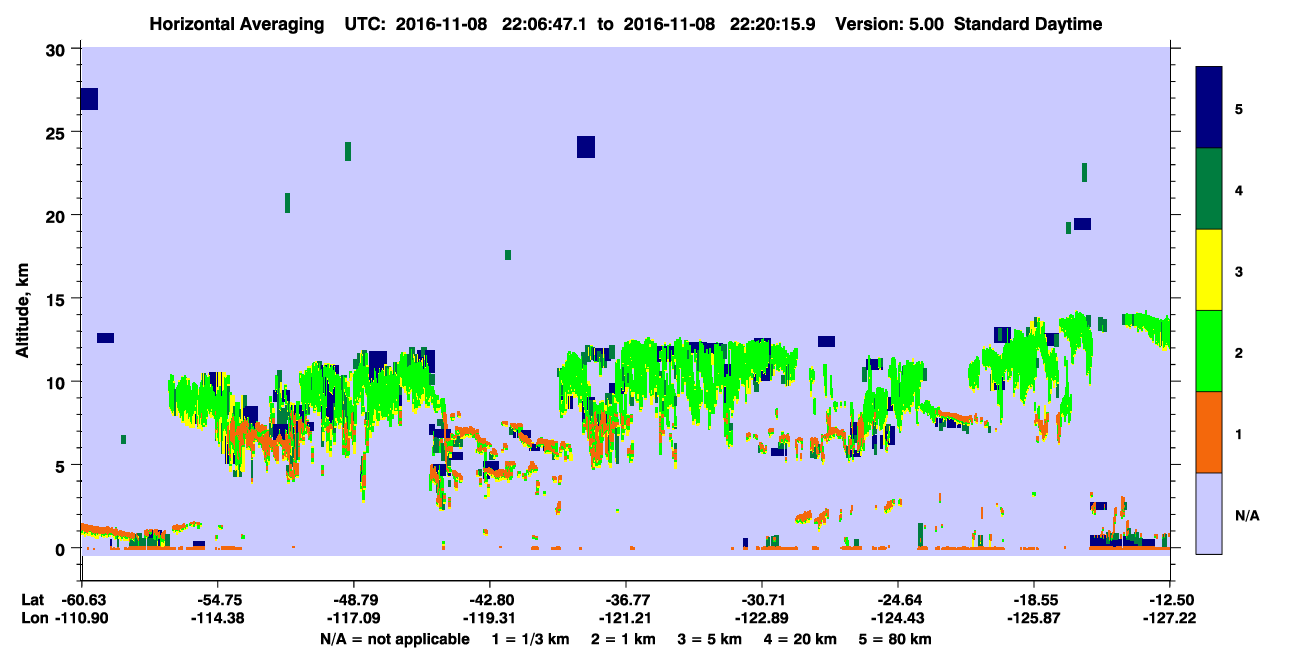Screen dimensions: 1300x667
Task: Click the longitude value -121.21
Action: 626,619
